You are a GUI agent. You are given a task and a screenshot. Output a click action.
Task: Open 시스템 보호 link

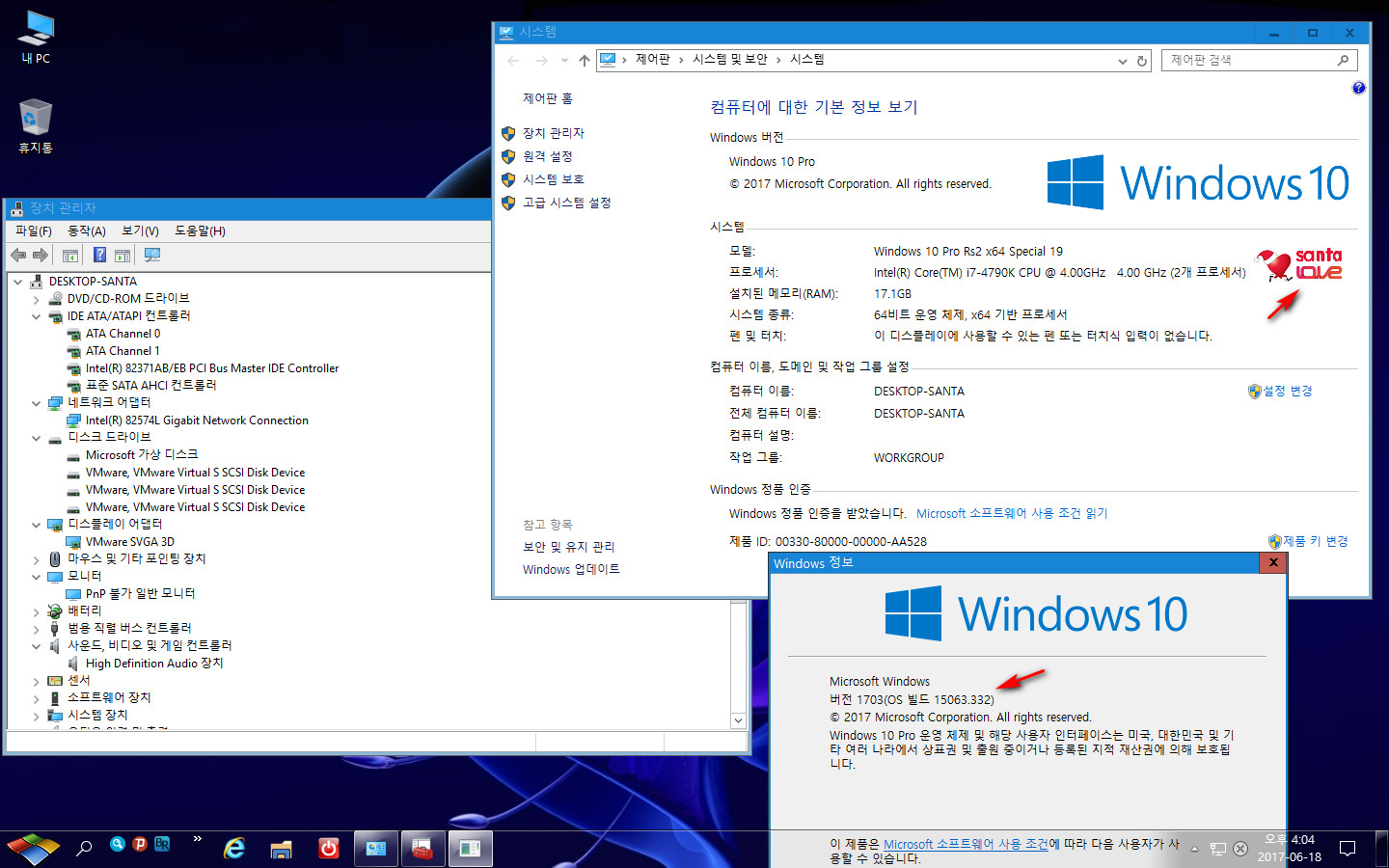click(x=554, y=179)
